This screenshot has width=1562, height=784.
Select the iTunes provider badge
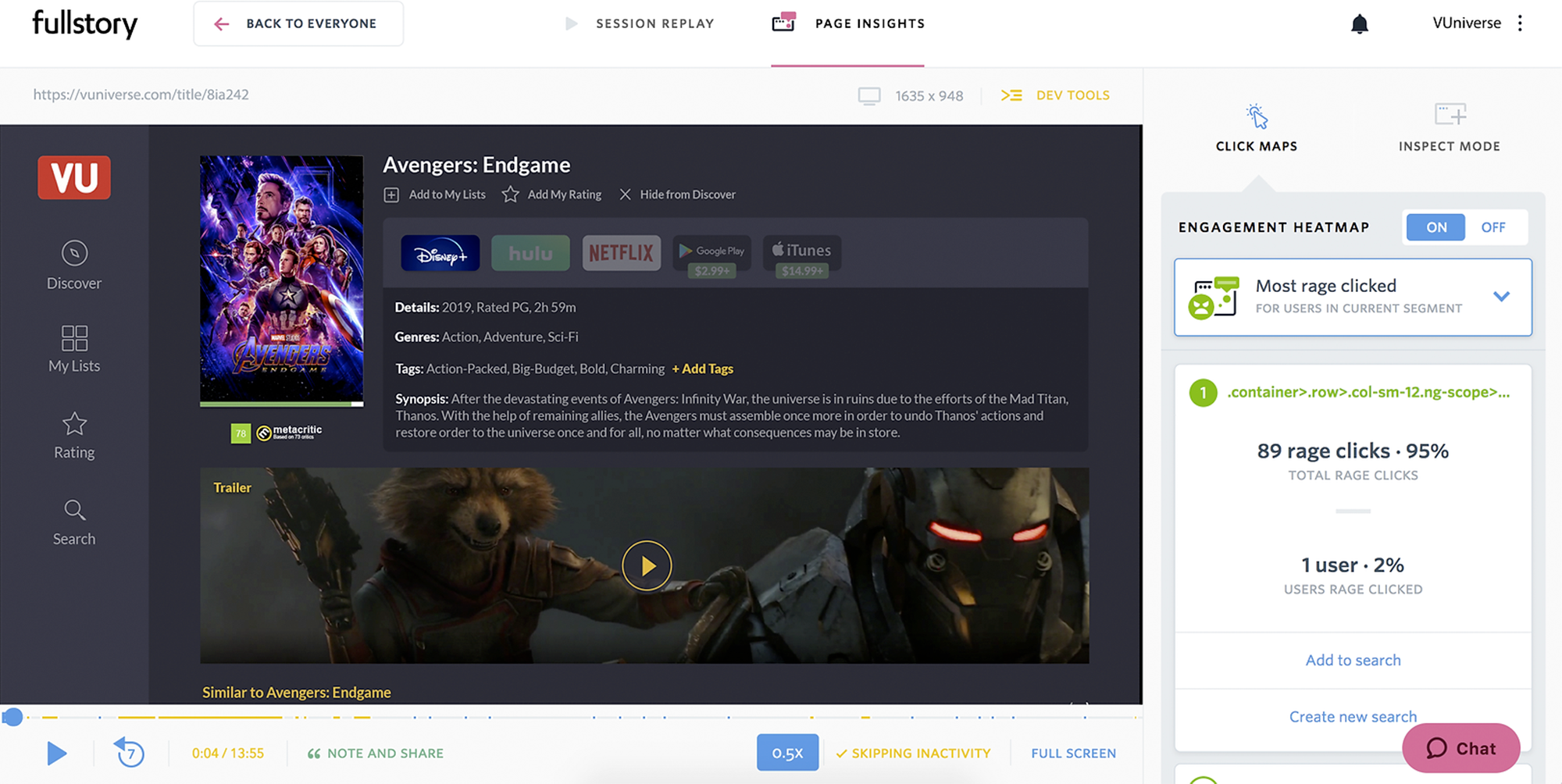[802, 256]
